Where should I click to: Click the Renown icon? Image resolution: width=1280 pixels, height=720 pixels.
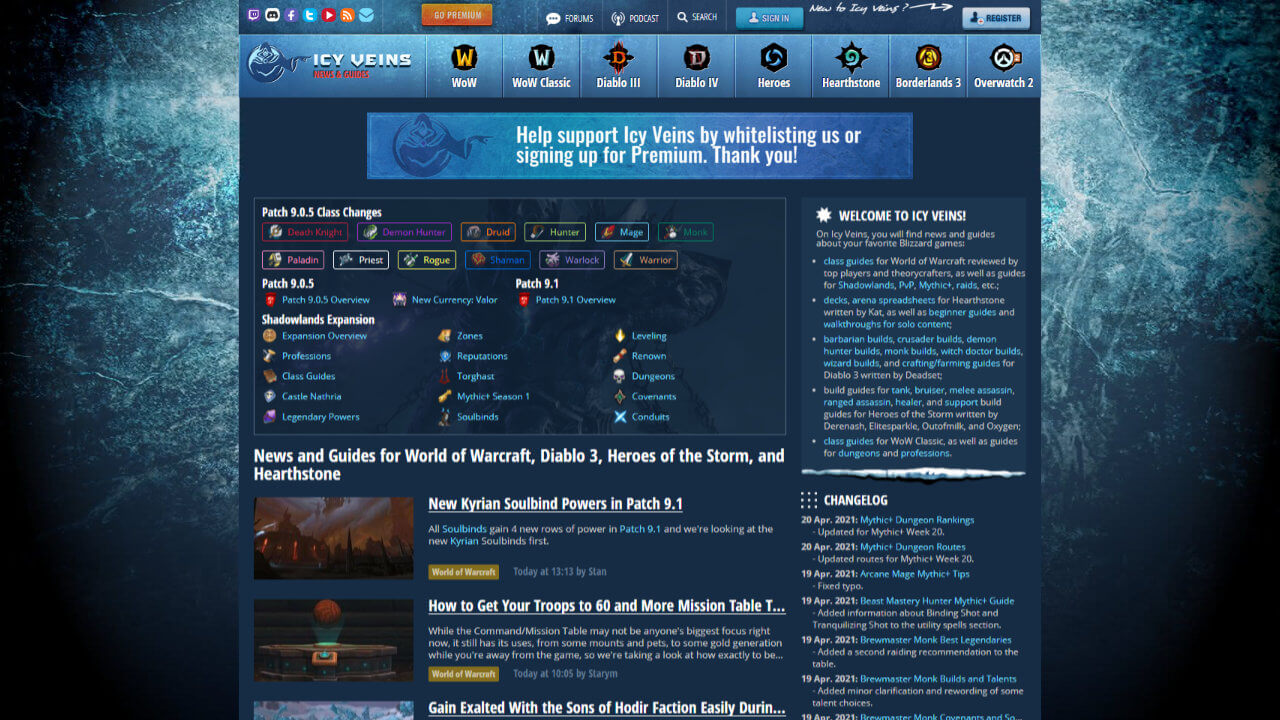click(620, 356)
